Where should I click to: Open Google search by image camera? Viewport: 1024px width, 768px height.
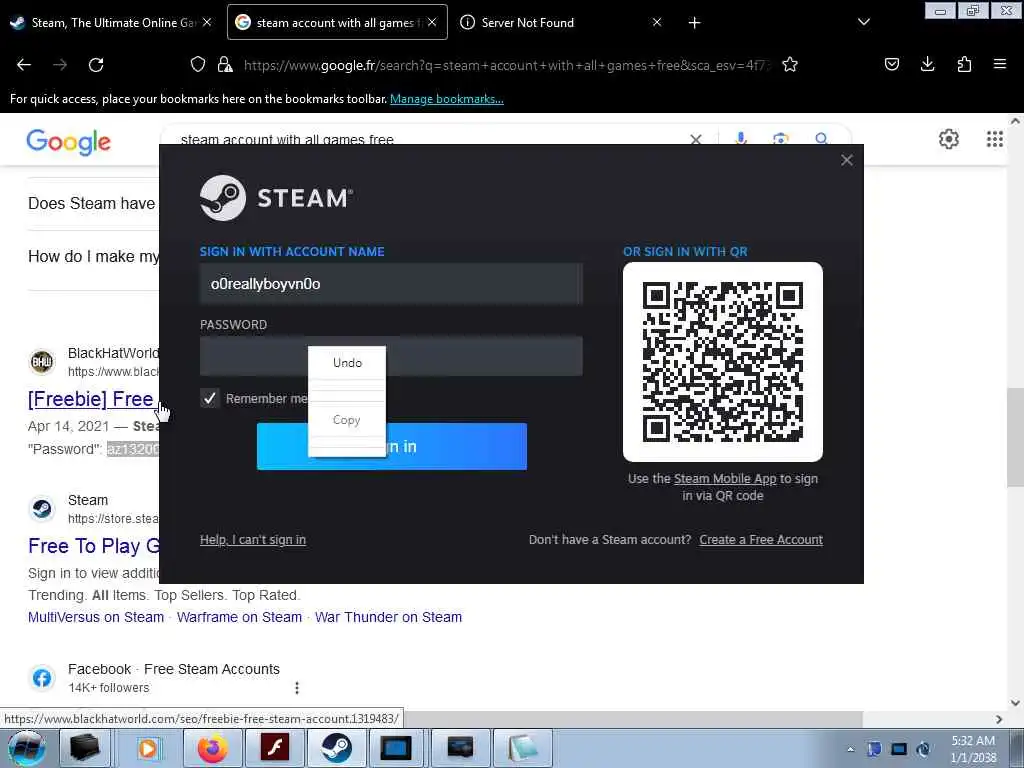(780, 139)
